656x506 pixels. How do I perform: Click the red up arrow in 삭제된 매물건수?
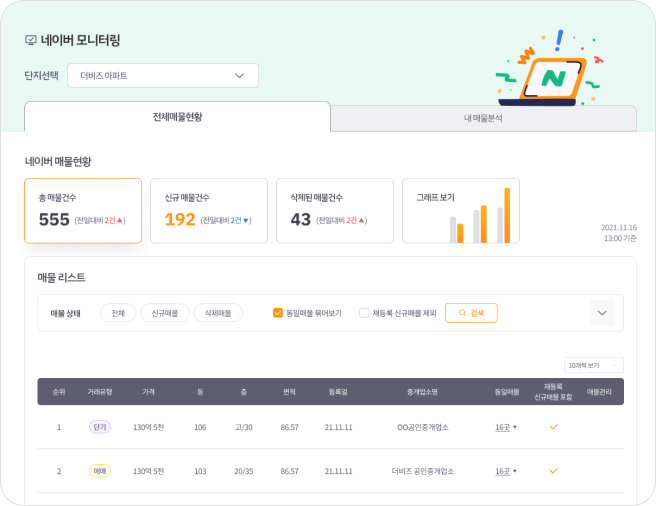(x=361, y=221)
